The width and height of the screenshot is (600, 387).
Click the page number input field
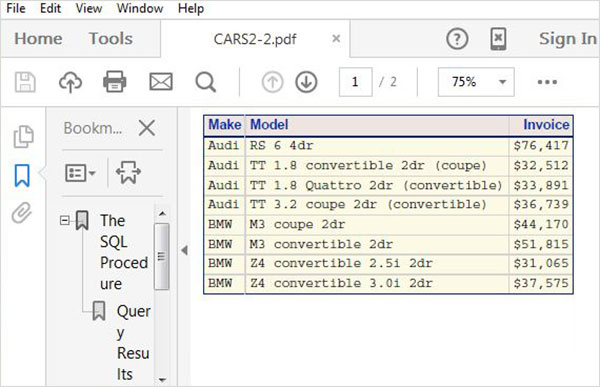click(355, 82)
